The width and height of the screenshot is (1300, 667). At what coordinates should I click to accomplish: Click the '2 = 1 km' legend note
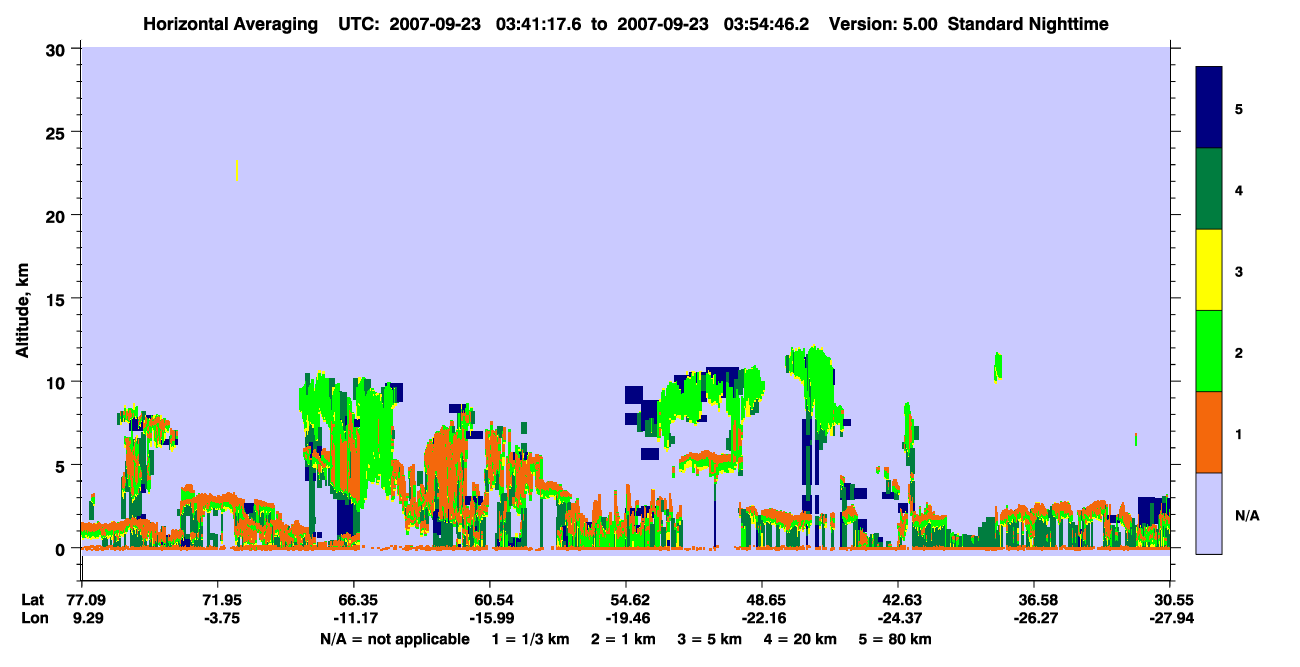pyautogui.click(x=623, y=639)
